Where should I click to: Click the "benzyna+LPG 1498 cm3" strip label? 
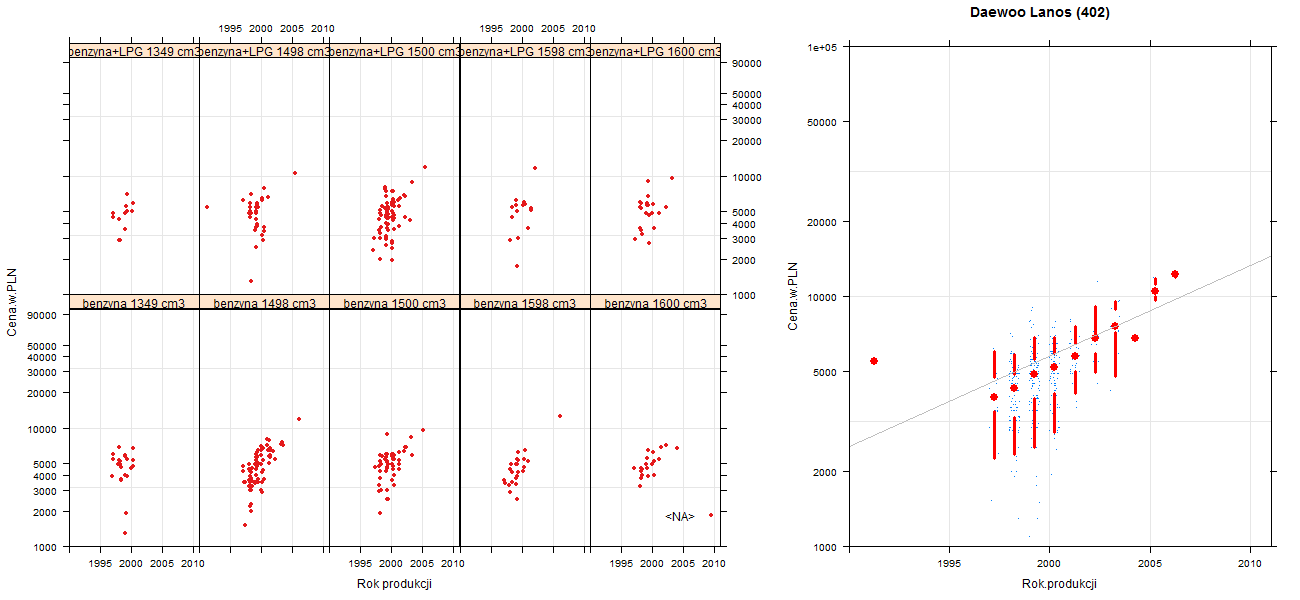coord(264,51)
